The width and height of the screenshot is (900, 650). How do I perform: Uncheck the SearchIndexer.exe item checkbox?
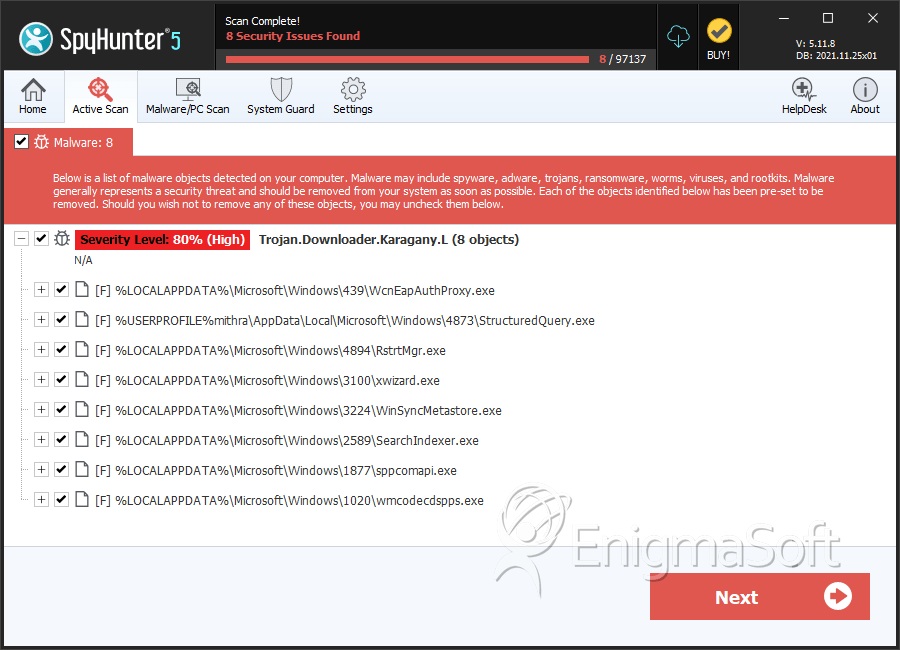coord(61,439)
